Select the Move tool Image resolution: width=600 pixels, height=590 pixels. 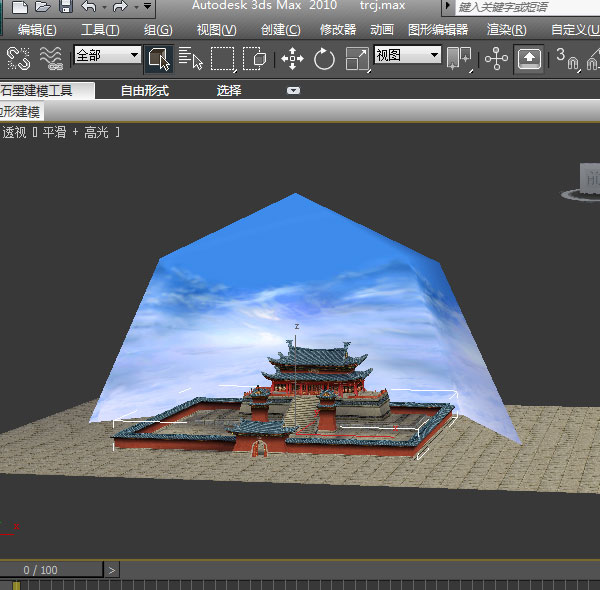pos(292,59)
